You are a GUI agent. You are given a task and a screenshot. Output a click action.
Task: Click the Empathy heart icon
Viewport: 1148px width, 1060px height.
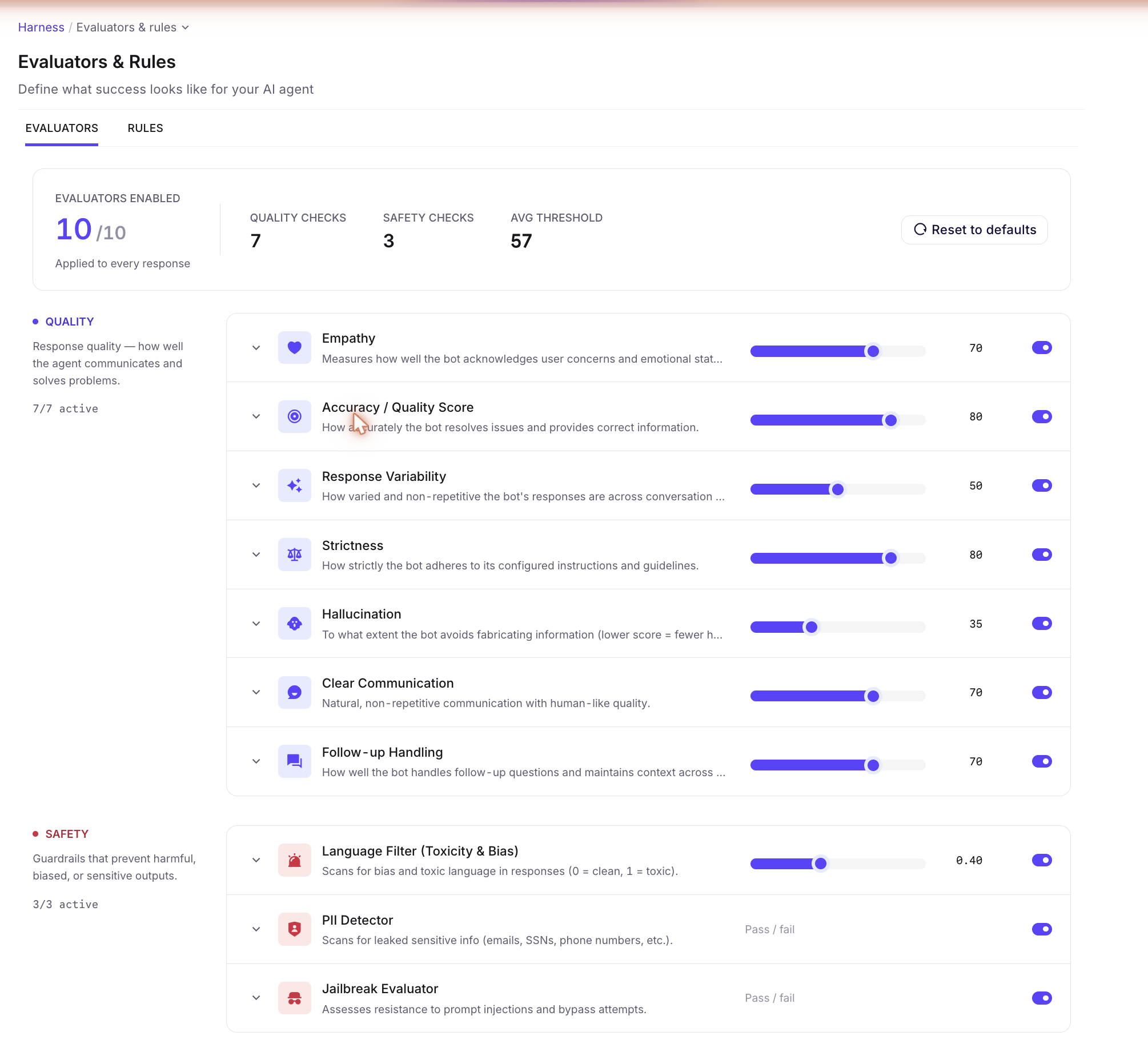point(294,347)
